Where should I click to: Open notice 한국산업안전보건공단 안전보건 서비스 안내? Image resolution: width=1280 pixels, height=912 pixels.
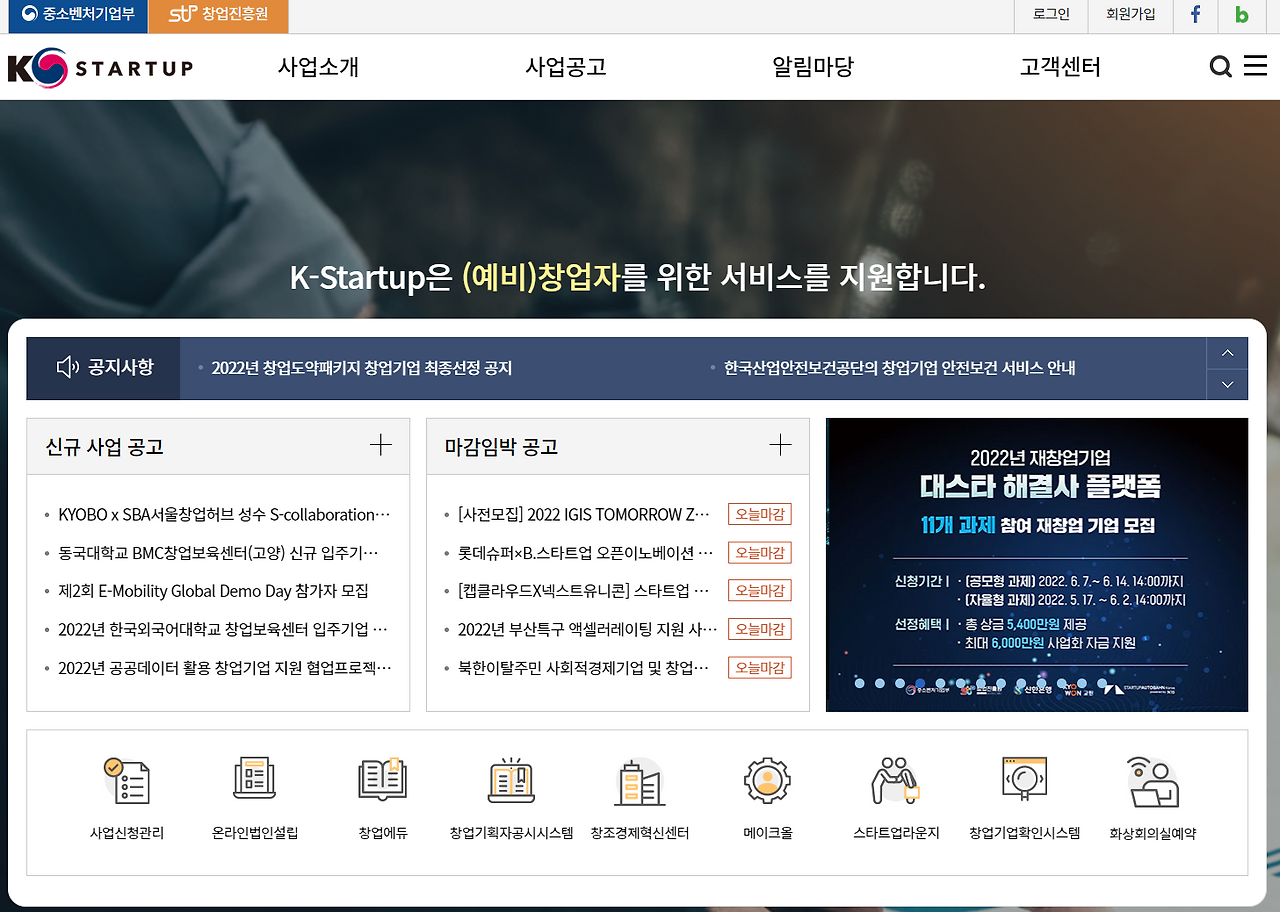coord(899,368)
